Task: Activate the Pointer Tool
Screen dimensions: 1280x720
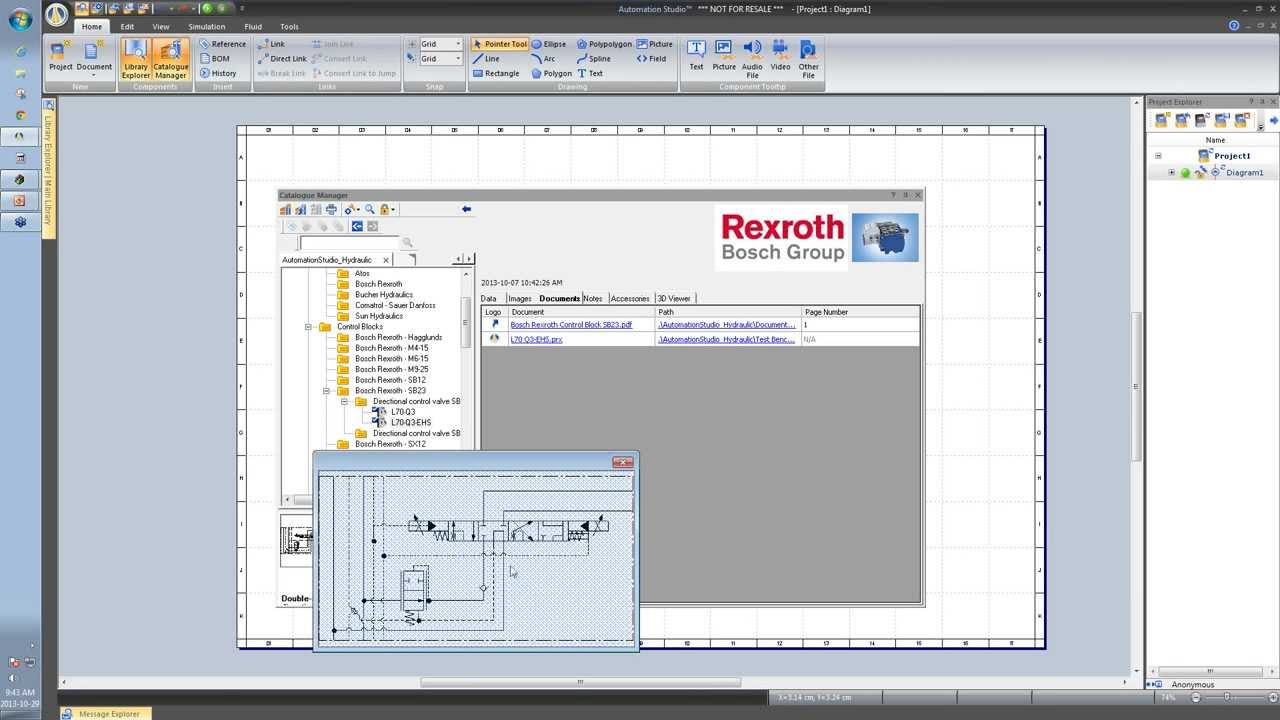Action: tap(499, 44)
